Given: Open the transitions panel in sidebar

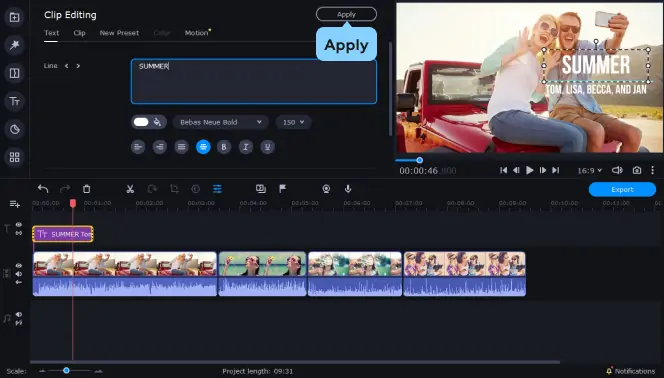Looking at the screenshot, I should pos(14,73).
